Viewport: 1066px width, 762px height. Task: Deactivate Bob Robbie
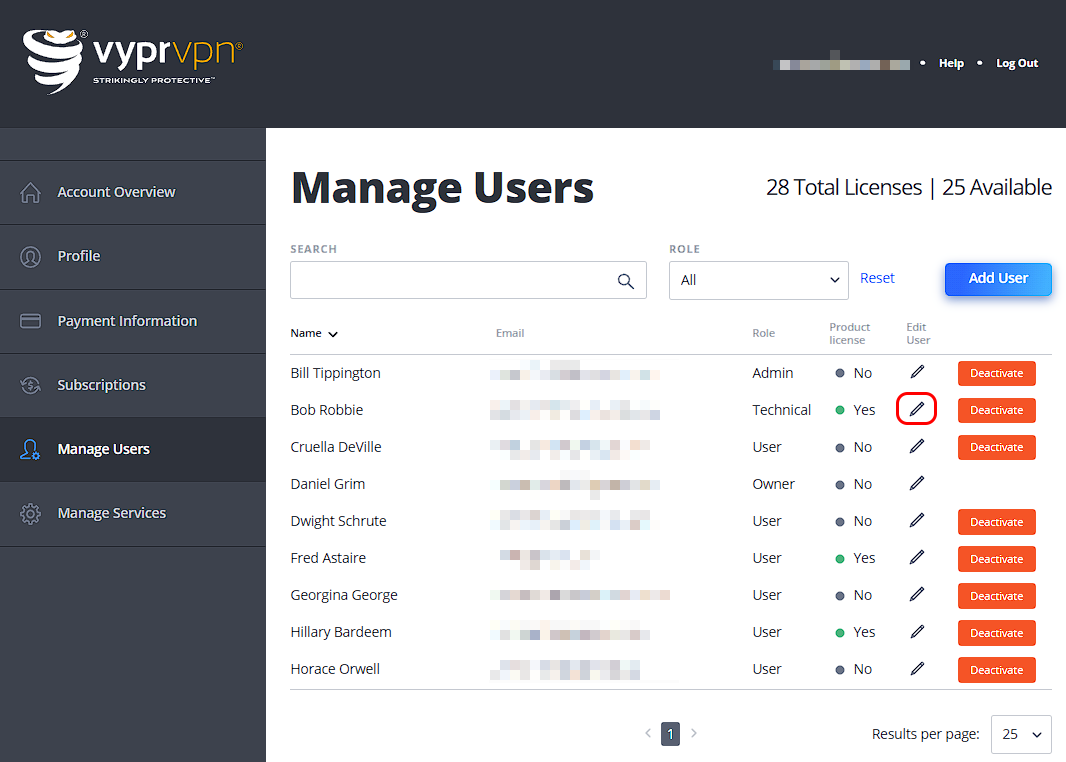(997, 411)
